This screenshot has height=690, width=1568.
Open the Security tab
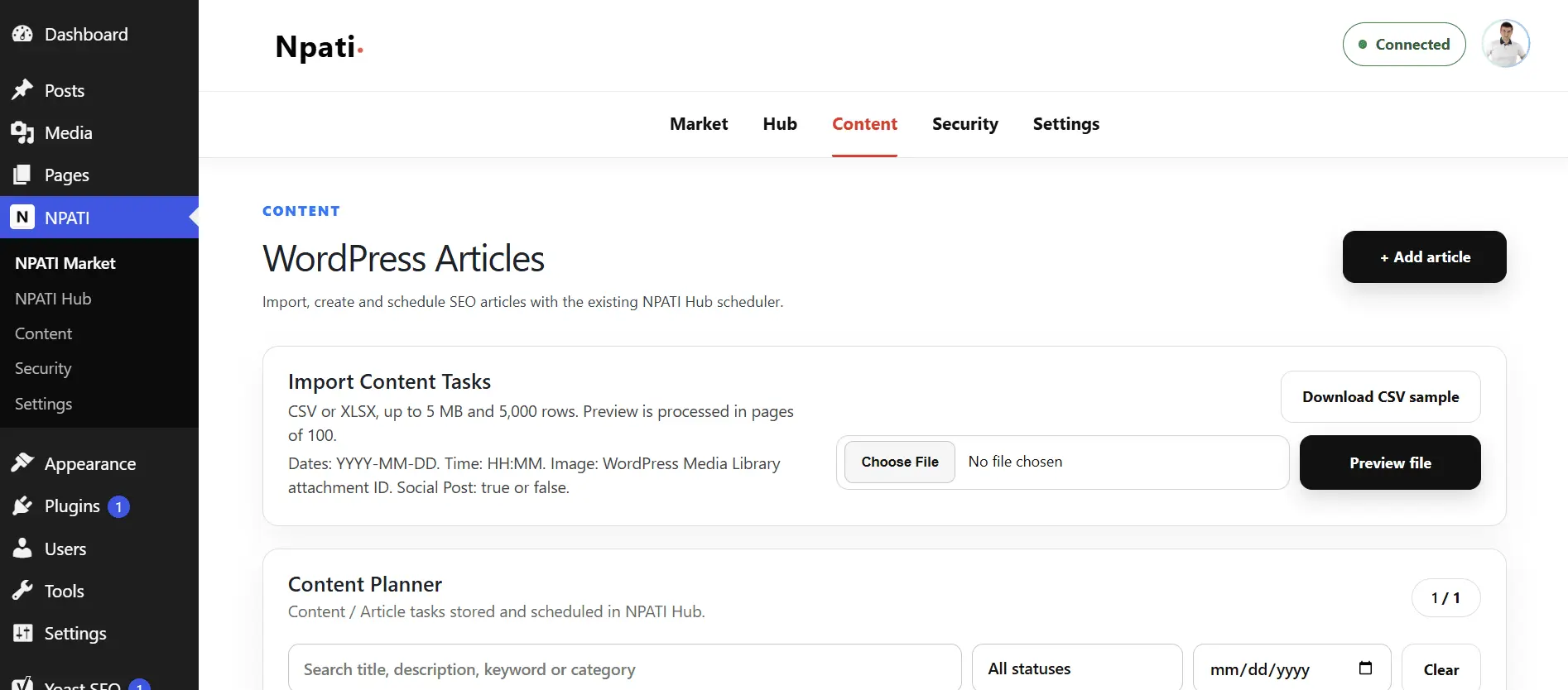pos(965,124)
